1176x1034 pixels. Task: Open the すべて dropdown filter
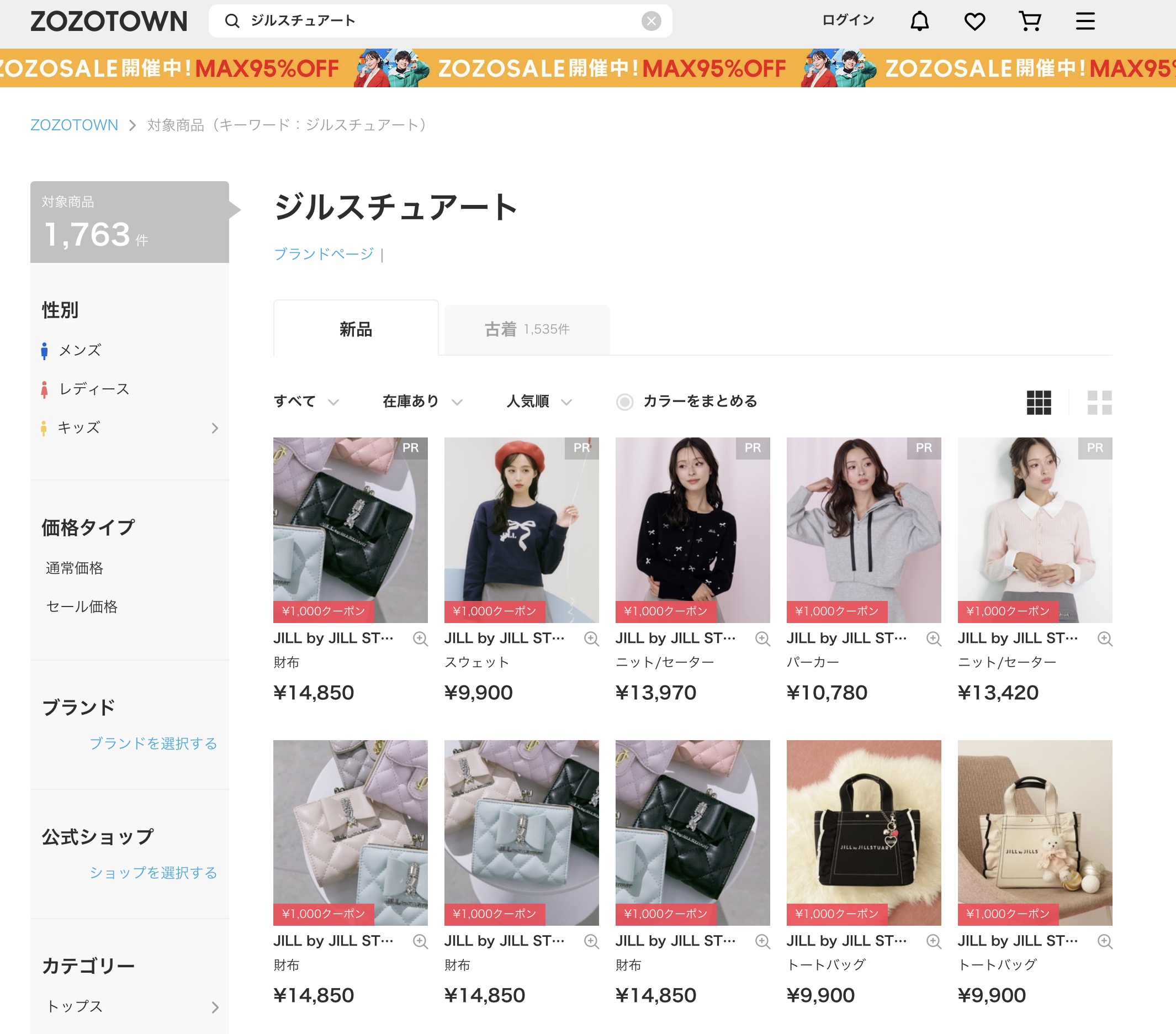[306, 401]
